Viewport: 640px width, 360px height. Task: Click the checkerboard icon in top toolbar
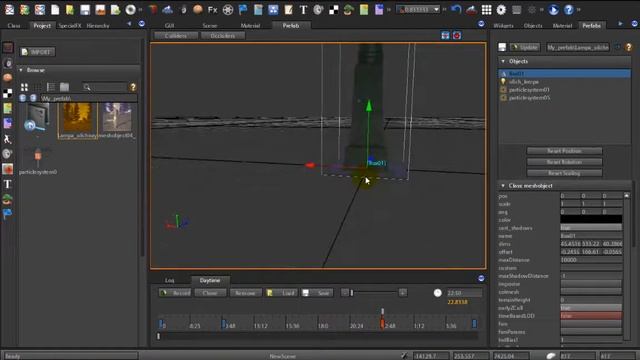tap(333, 9)
